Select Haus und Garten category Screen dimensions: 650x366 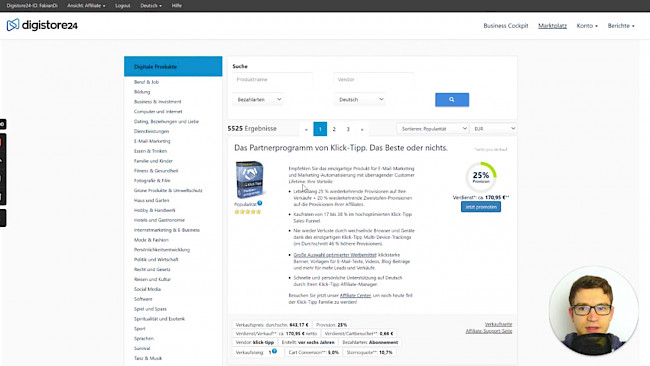click(x=151, y=201)
